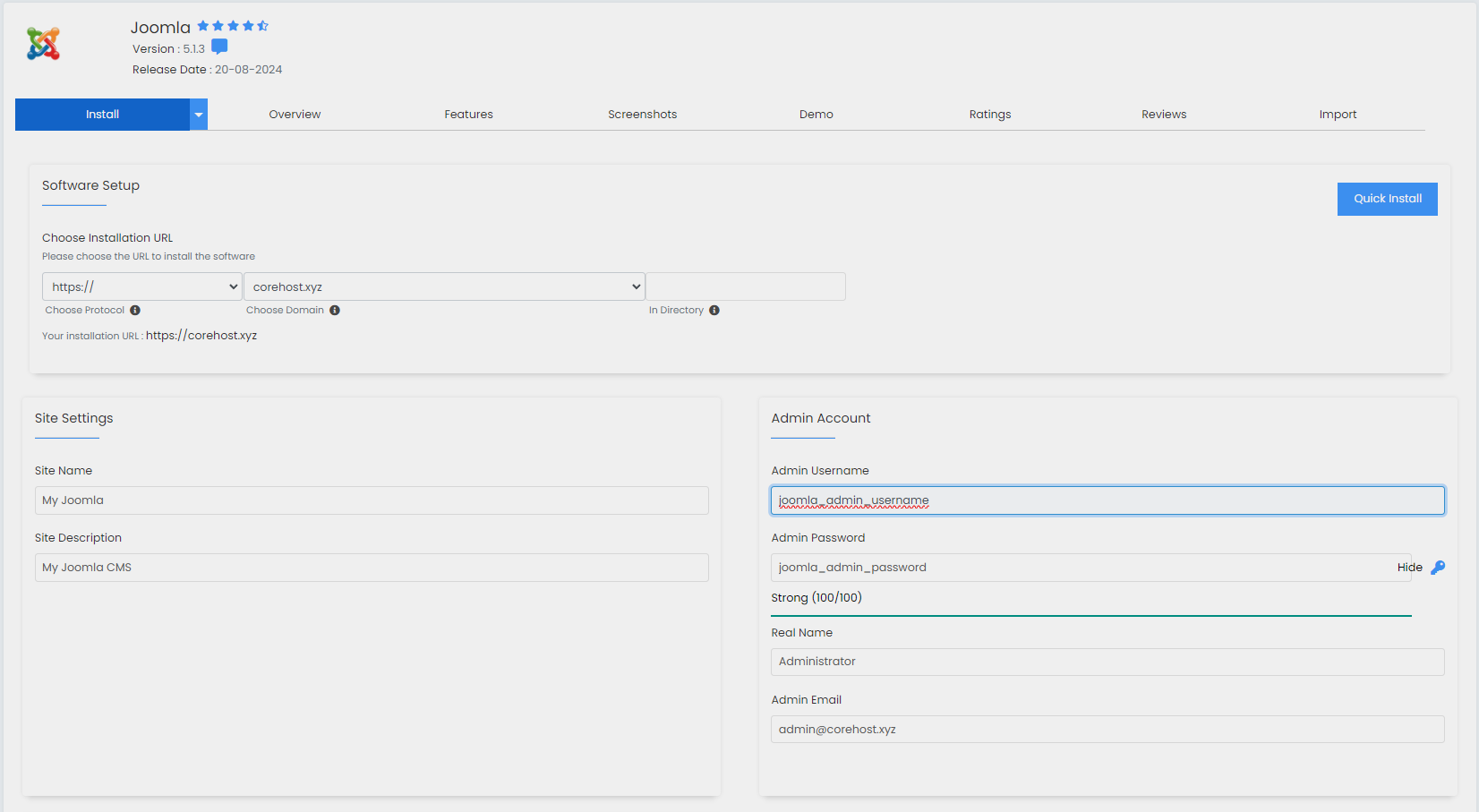The image size is (1479, 812).
Task: Click the In Directory info icon
Action: click(x=714, y=311)
